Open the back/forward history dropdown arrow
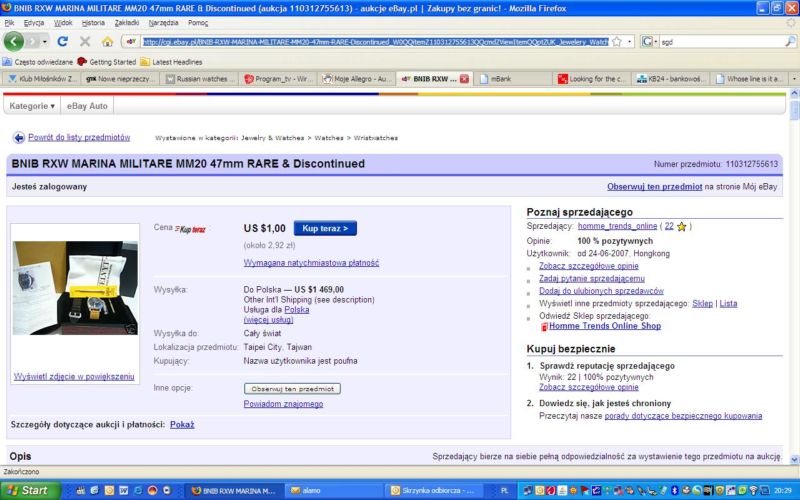 [45, 42]
